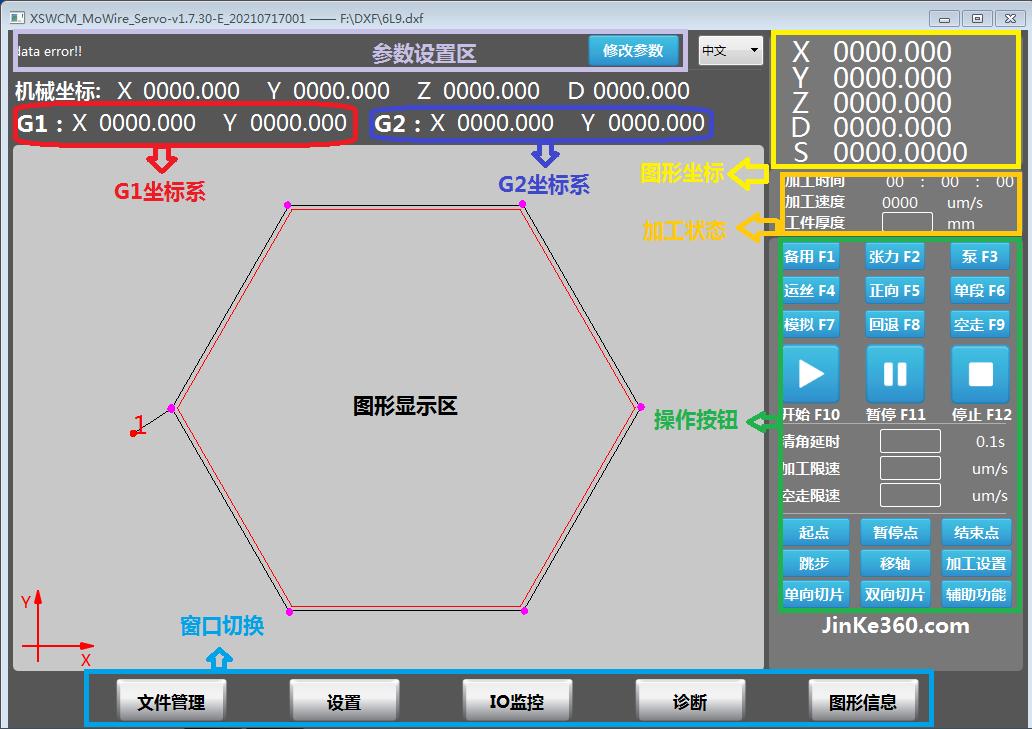The height and width of the screenshot is (729, 1032).
Task: Open 加工设置 machining settings
Action: point(976,563)
